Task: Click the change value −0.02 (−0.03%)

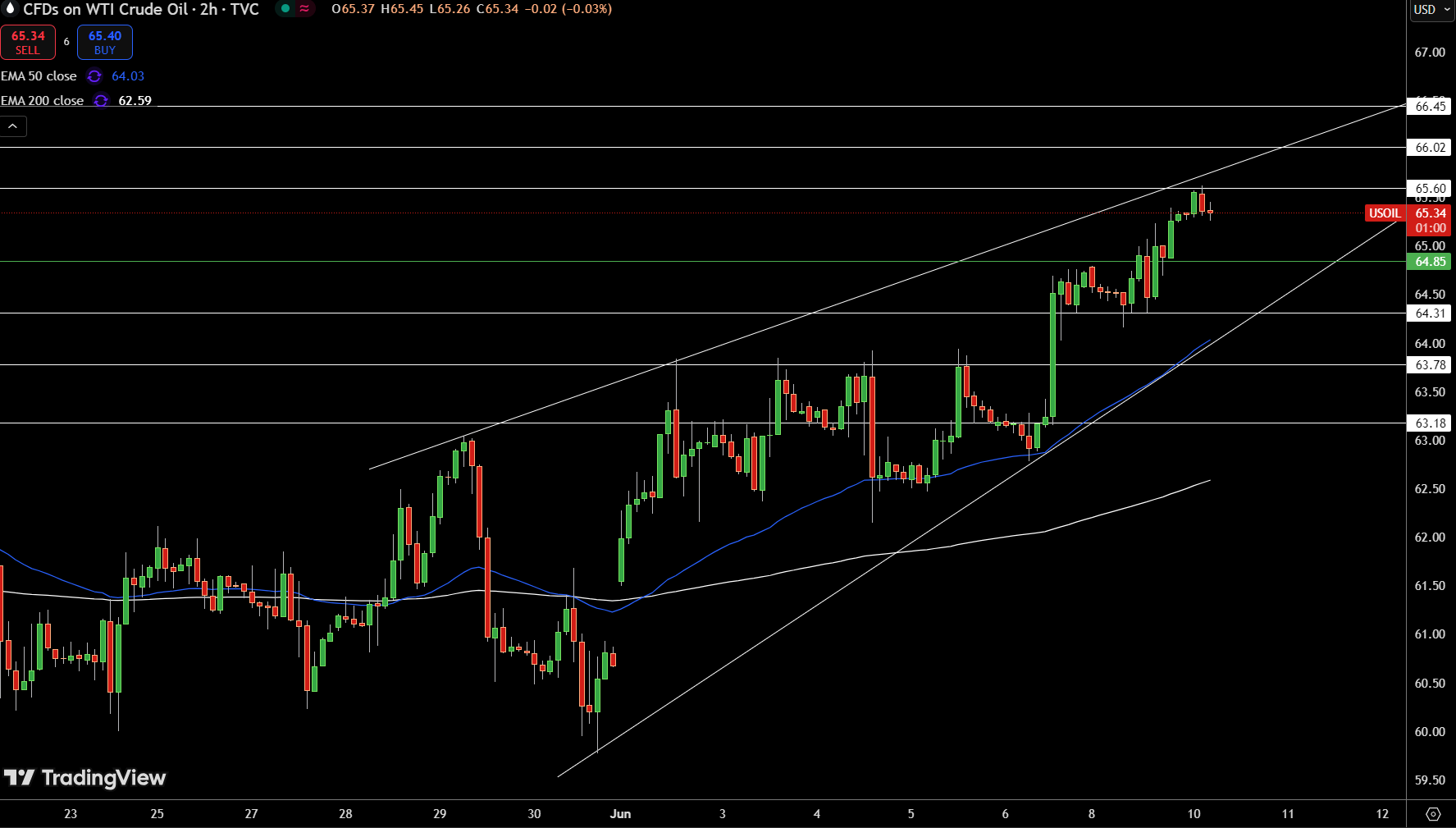Action: click(x=568, y=9)
